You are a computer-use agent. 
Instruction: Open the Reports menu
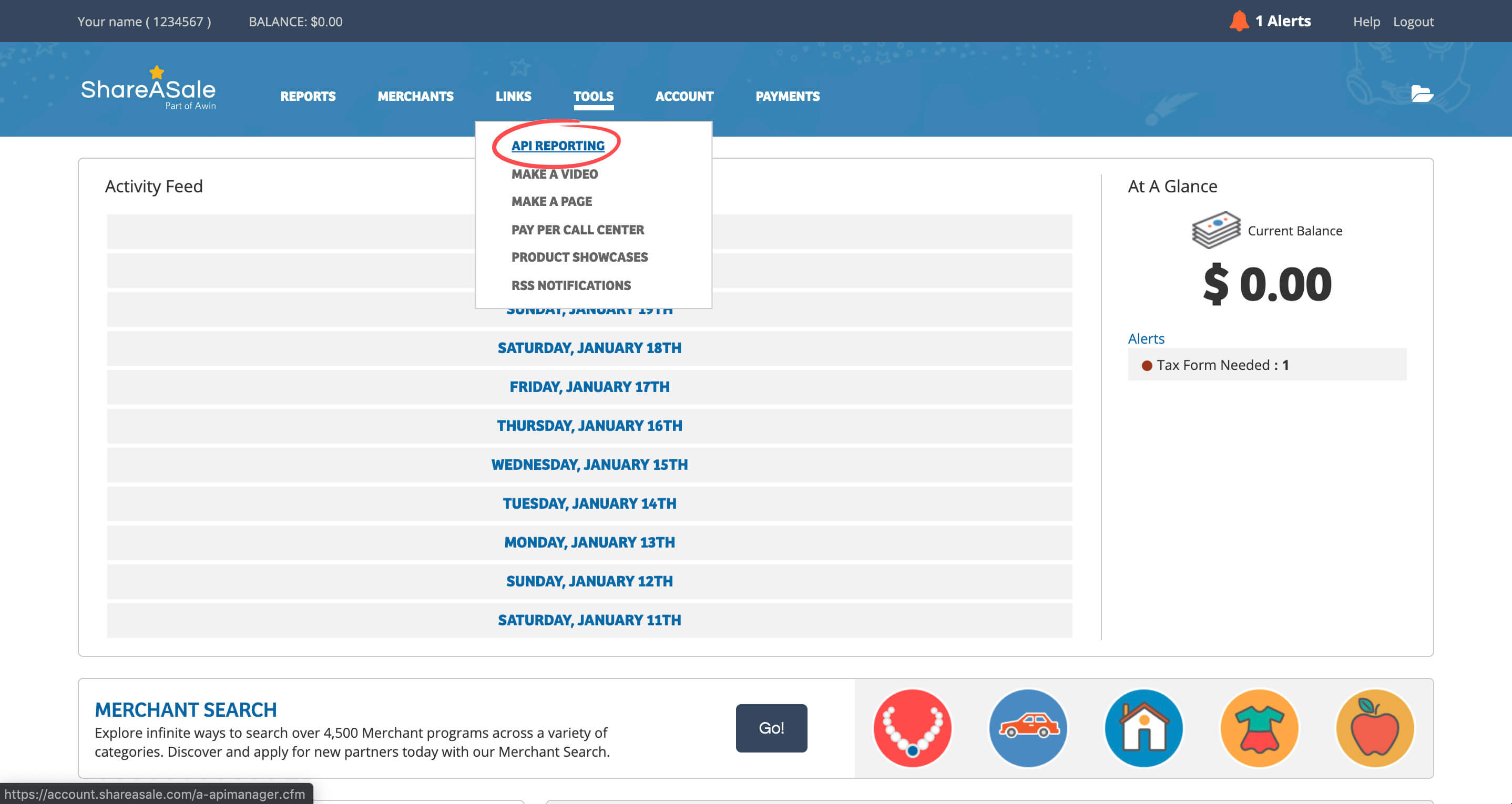pos(308,96)
